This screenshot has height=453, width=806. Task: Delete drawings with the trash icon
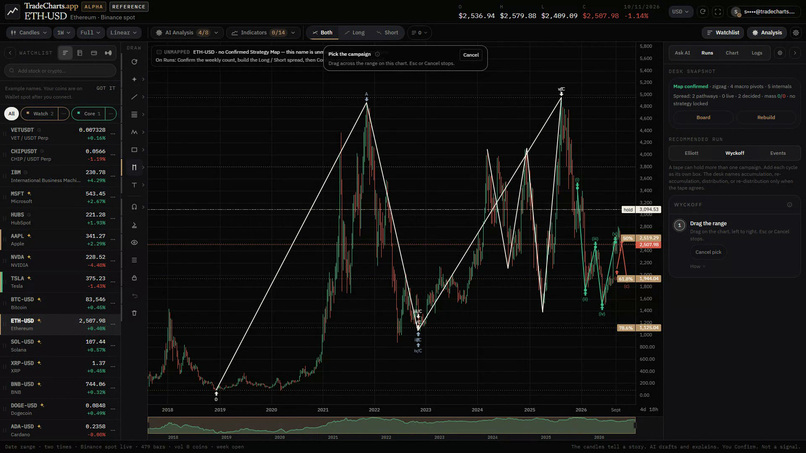(x=134, y=313)
